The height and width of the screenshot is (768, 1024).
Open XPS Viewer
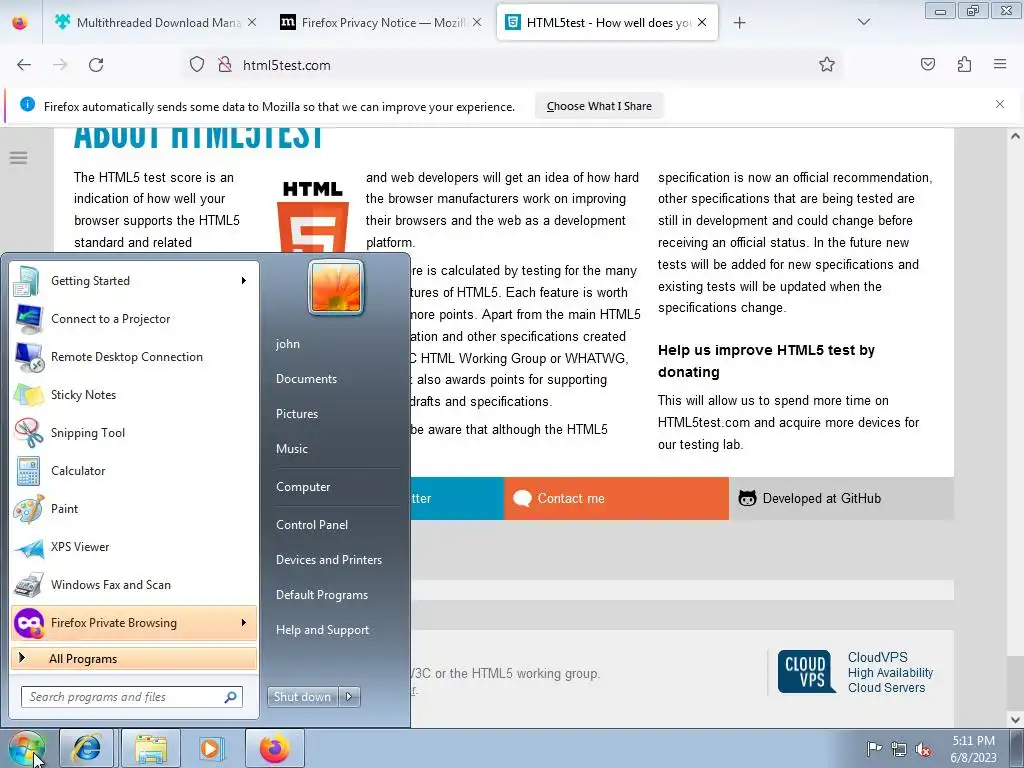[134, 547]
